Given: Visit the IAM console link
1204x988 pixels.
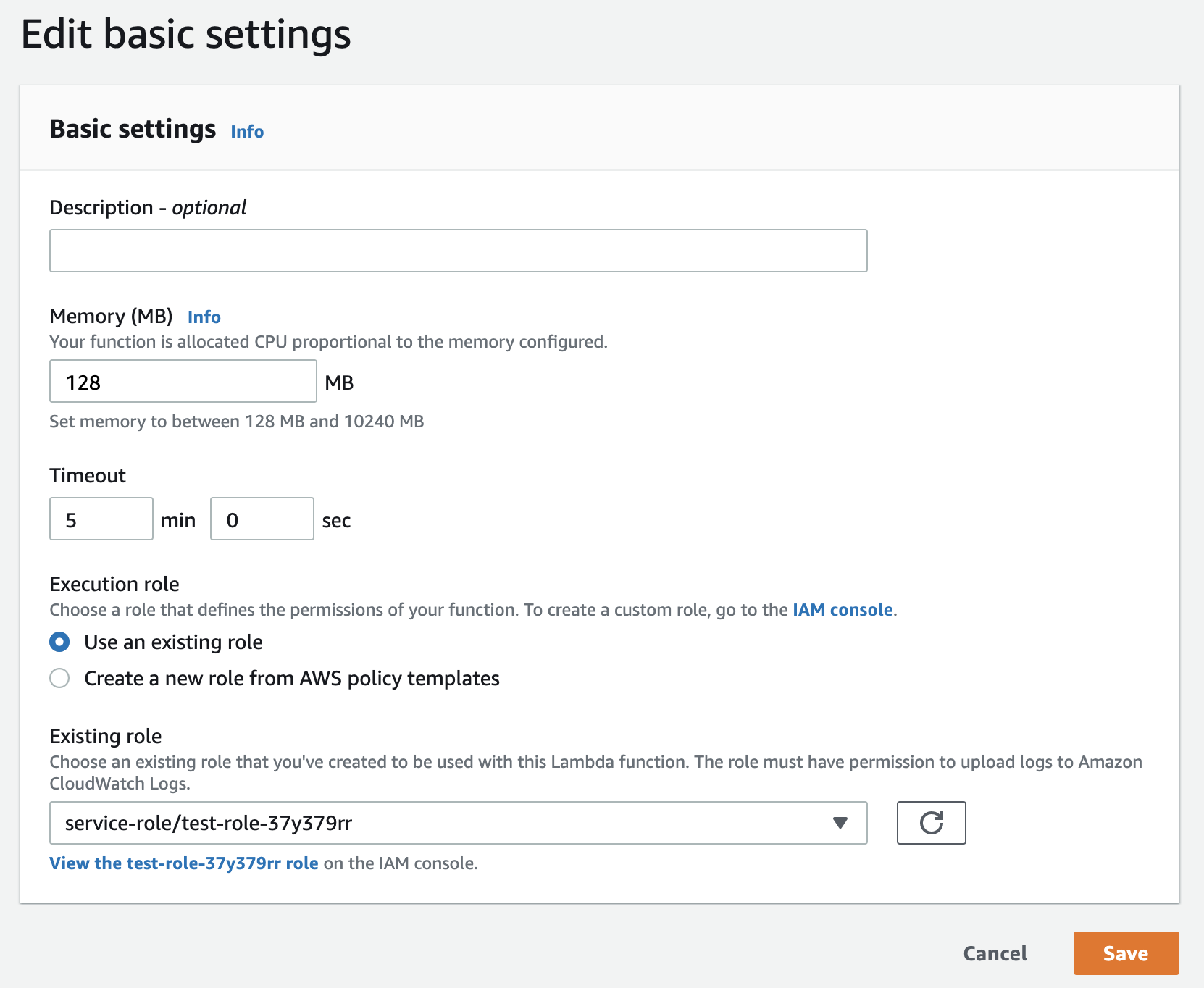Looking at the screenshot, I should coord(843,609).
